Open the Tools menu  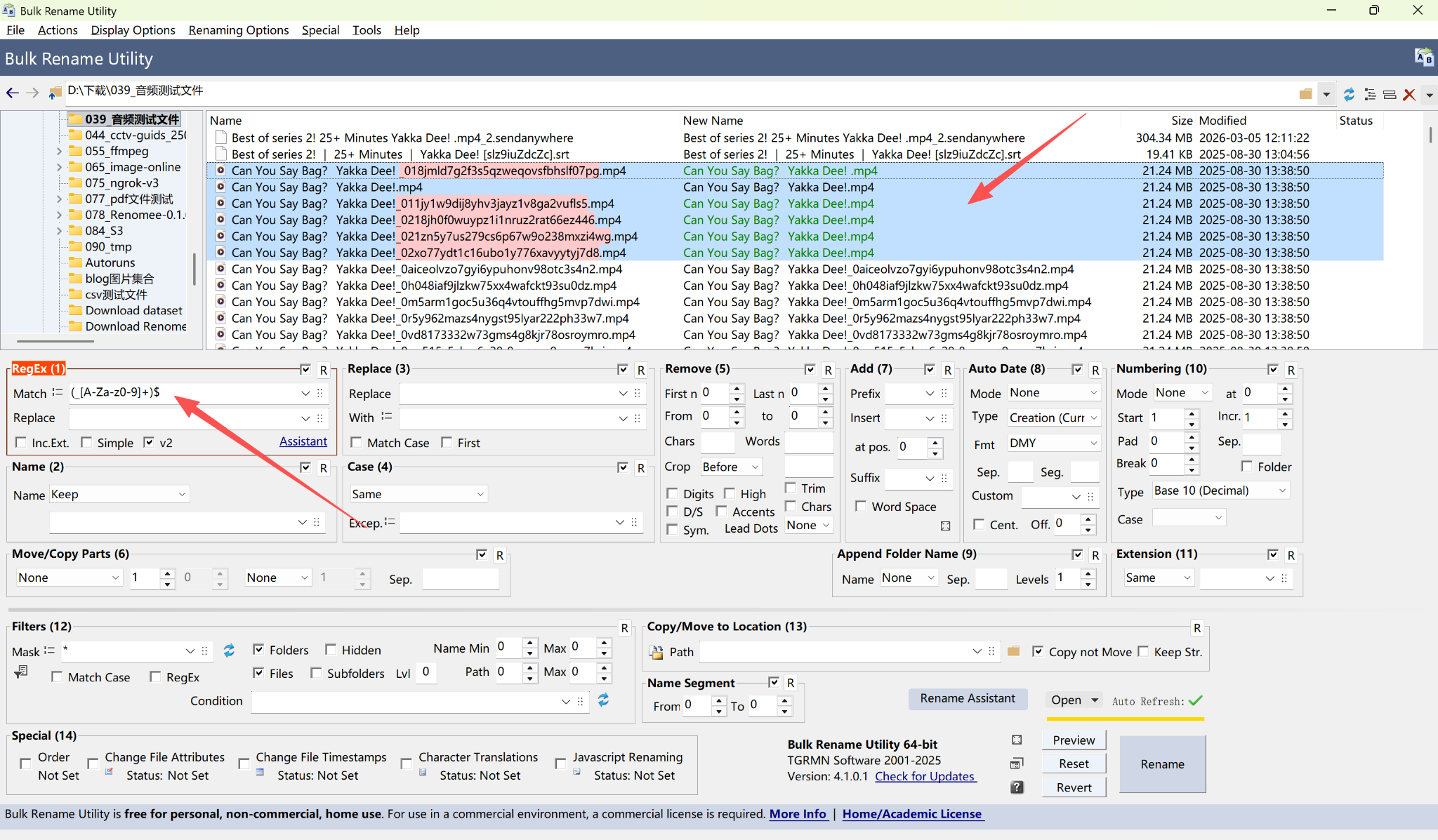point(367,30)
